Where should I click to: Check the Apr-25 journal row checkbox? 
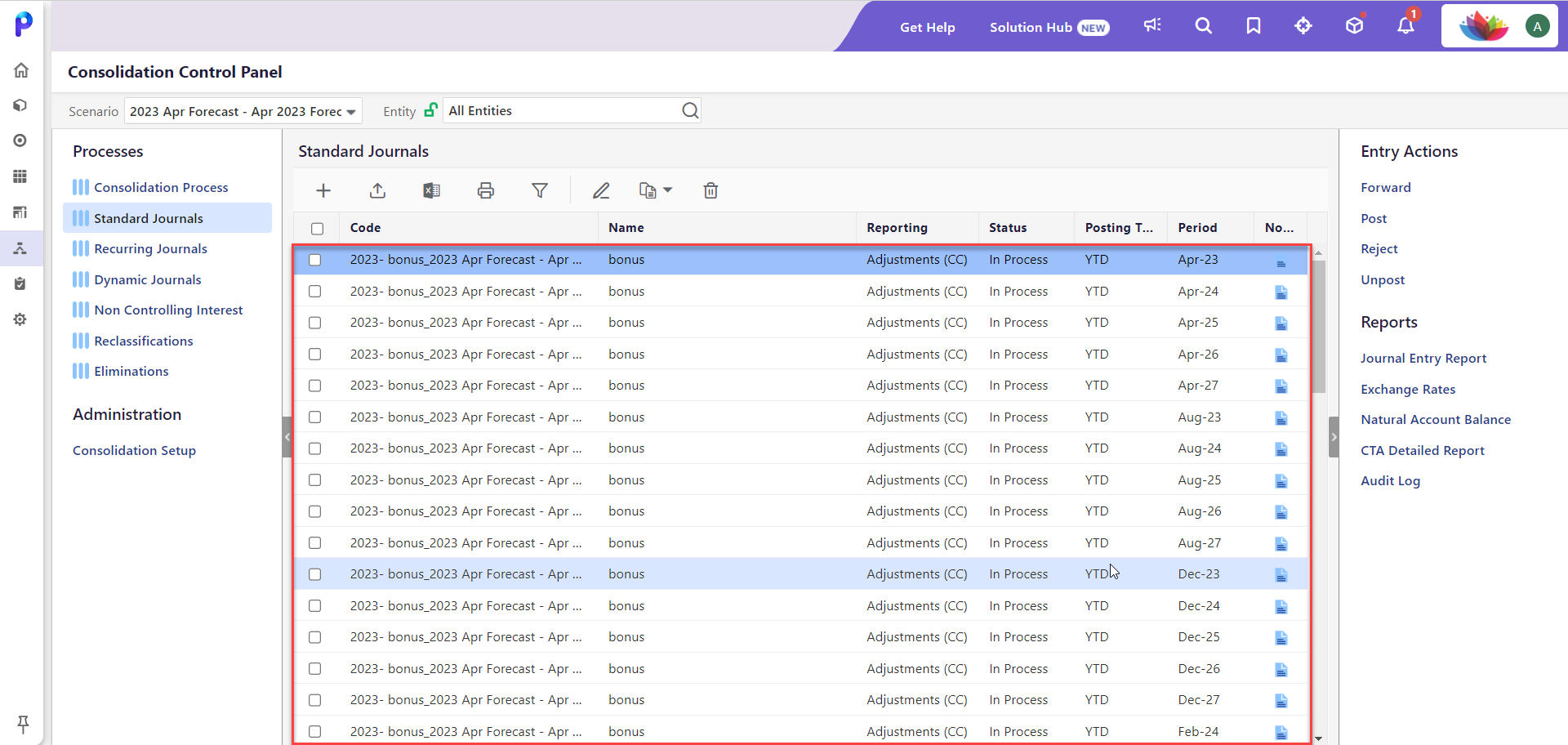315,323
